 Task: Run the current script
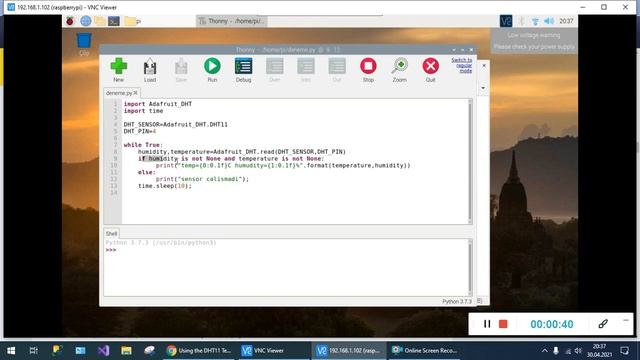click(212, 70)
